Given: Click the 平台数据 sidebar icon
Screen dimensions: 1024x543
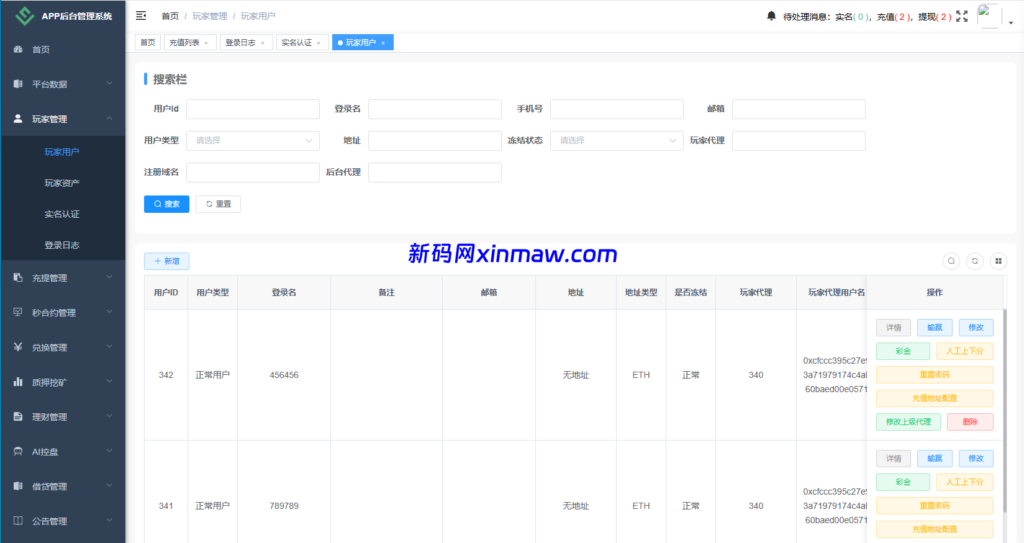Looking at the screenshot, I should pyautogui.click(x=18, y=84).
